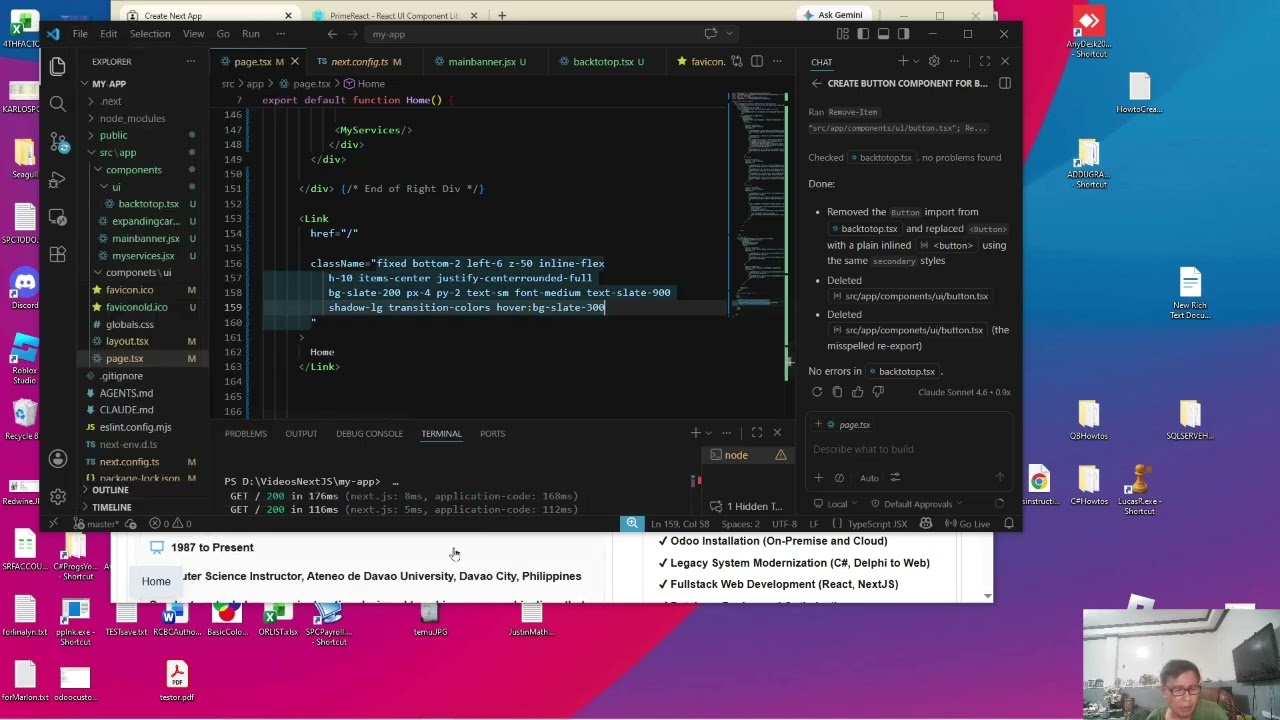This screenshot has width=1280, height=720.
Task: Start a new chat with plus icon
Action: 903,62
